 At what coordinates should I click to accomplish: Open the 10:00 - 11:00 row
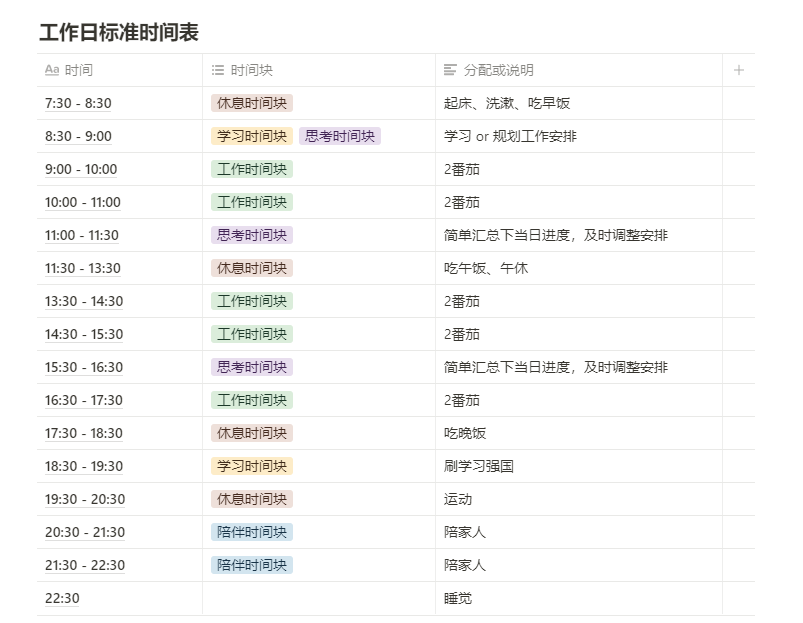[82, 202]
